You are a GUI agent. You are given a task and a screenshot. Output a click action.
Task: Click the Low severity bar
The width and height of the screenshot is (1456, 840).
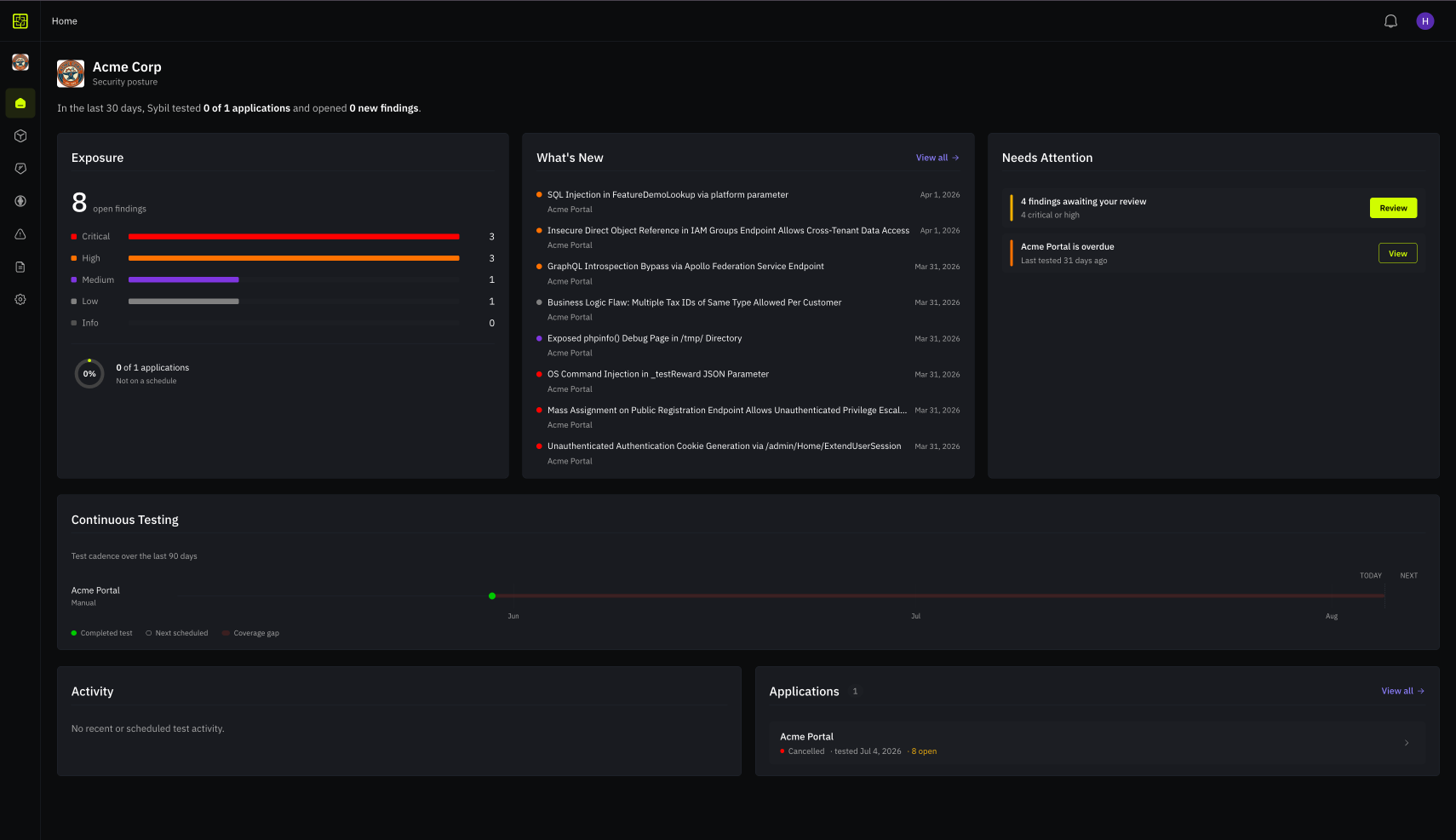[x=184, y=302]
